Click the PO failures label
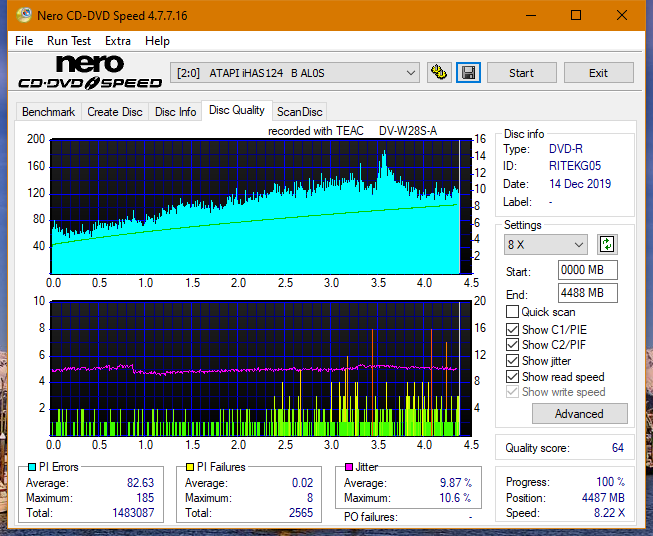The height and width of the screenshot is (536, 653). (x=370, y=517)
